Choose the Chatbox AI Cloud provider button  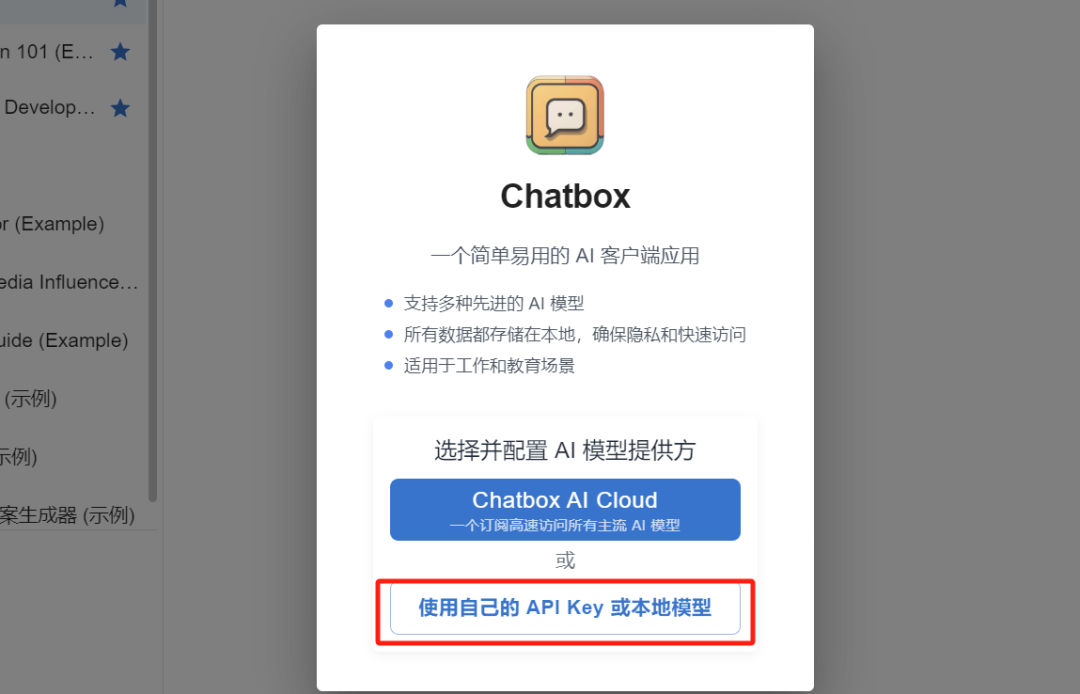tap(565, 509)
